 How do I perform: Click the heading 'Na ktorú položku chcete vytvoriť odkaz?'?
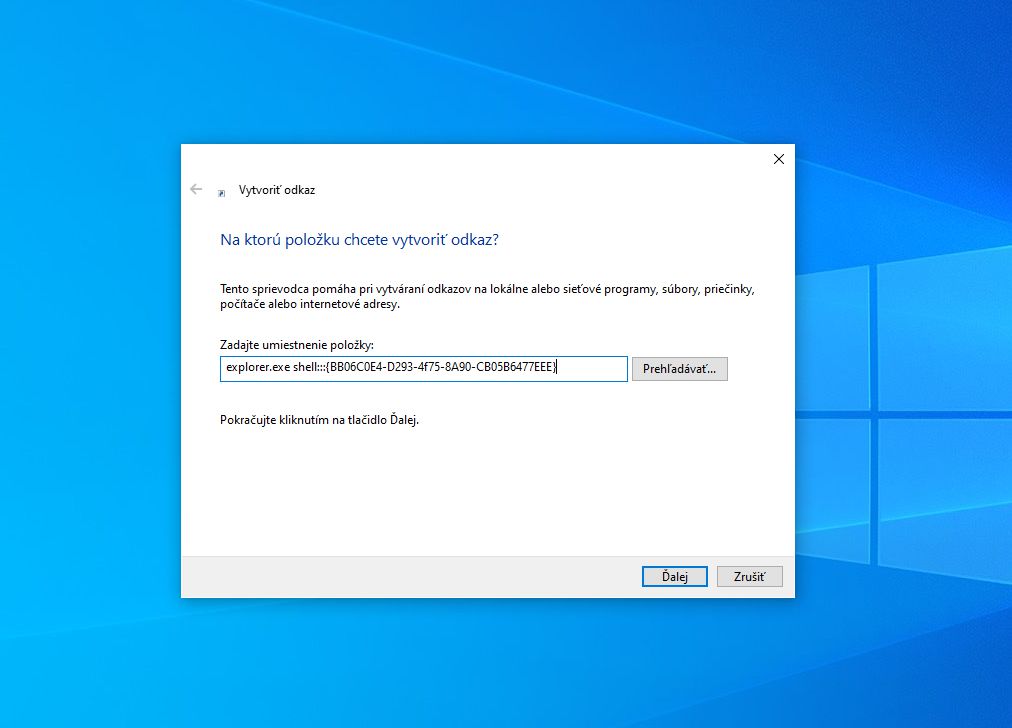(x=359, y=239)
